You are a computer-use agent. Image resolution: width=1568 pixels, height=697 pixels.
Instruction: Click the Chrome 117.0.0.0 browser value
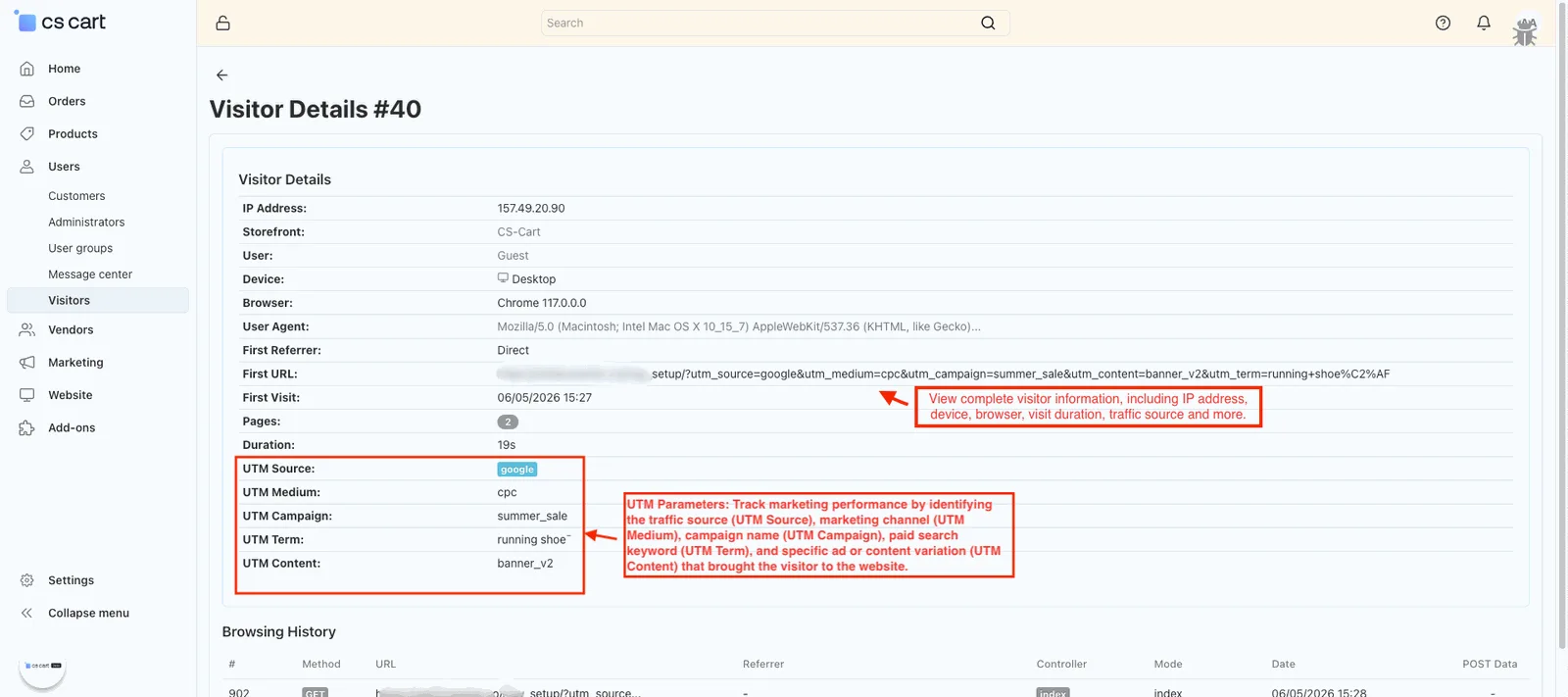point(542,303)
